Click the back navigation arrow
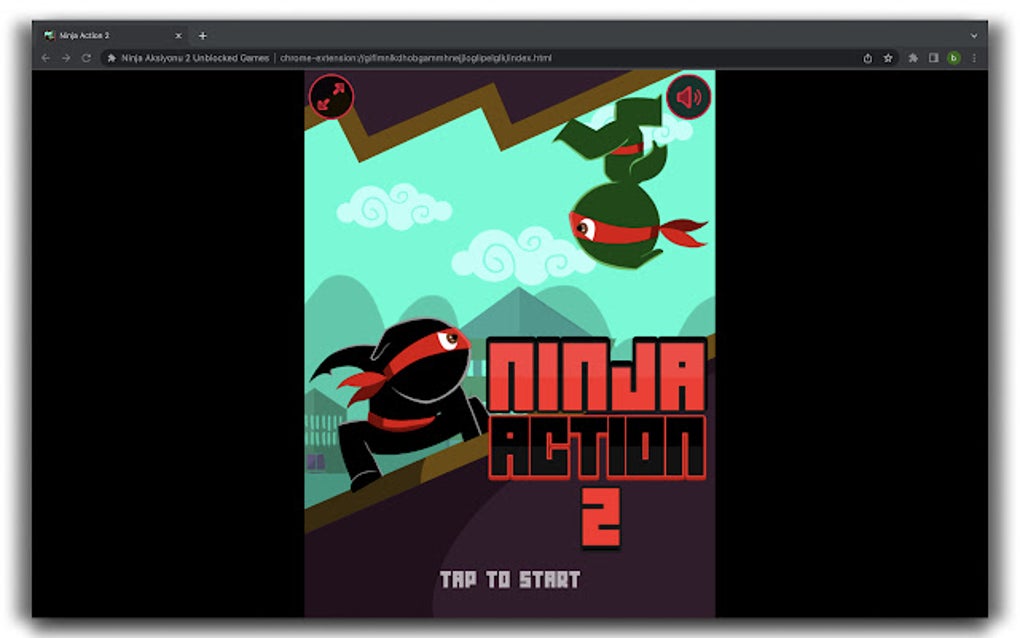The height and width of the screenshot is (638, 1020). (x=44, y=58)
